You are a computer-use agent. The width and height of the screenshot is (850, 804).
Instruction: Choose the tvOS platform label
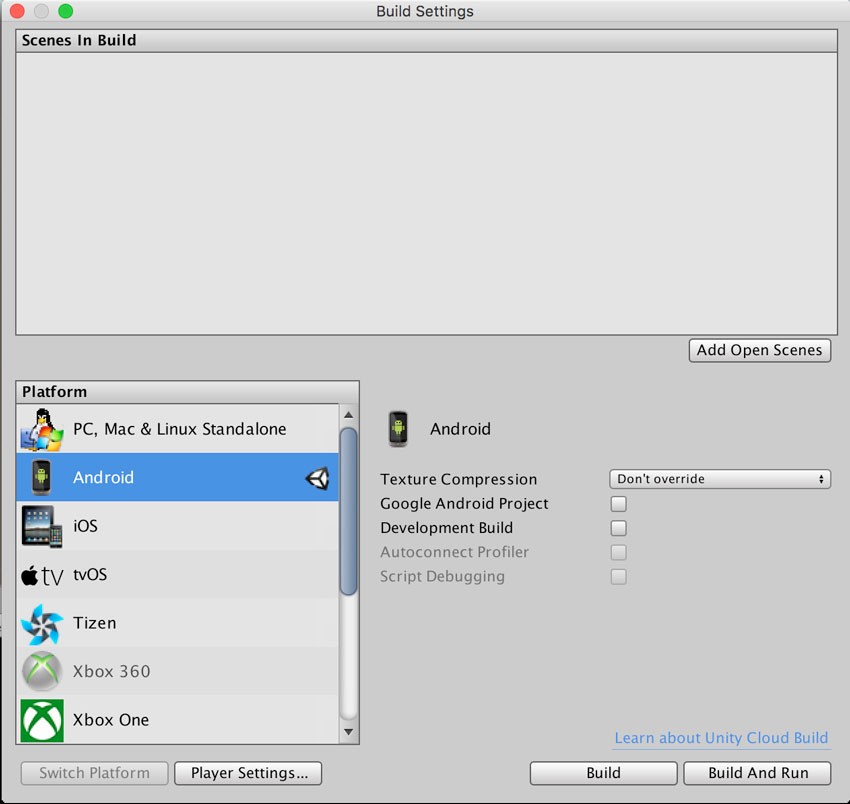point(90,575)
